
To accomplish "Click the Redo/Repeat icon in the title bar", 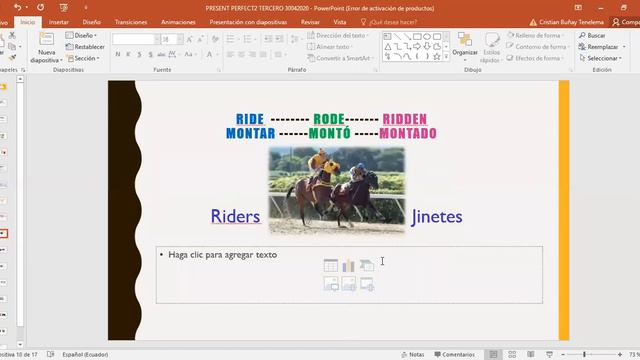I will 40,7.
